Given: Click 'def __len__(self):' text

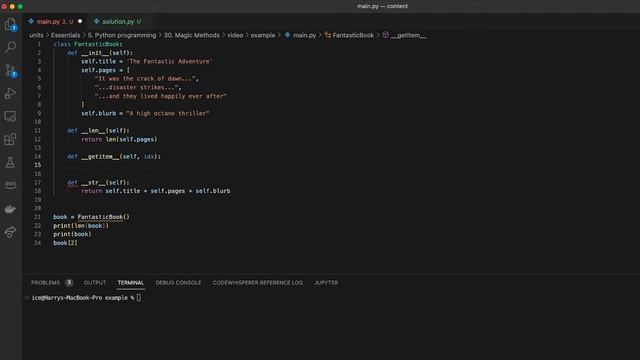Looking at the screenshot, I should tap(98, 131).
